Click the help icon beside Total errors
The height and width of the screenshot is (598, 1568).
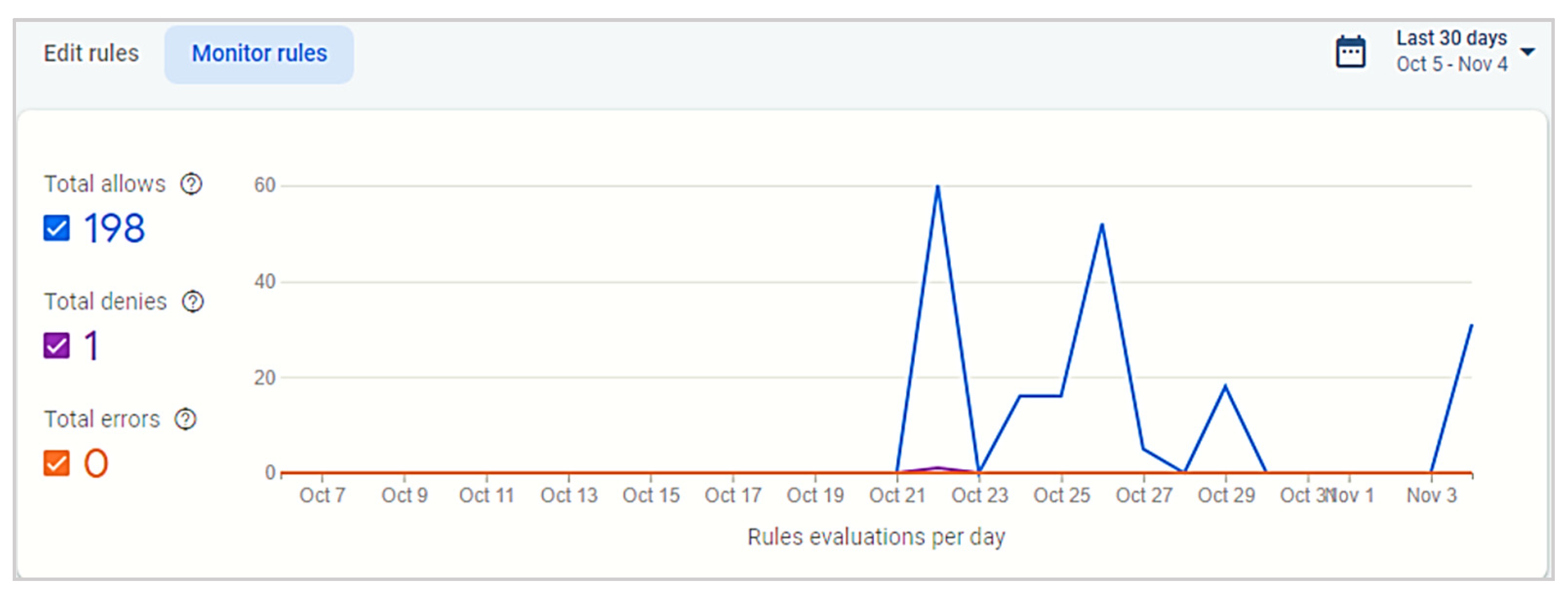(x=186, y=419)
